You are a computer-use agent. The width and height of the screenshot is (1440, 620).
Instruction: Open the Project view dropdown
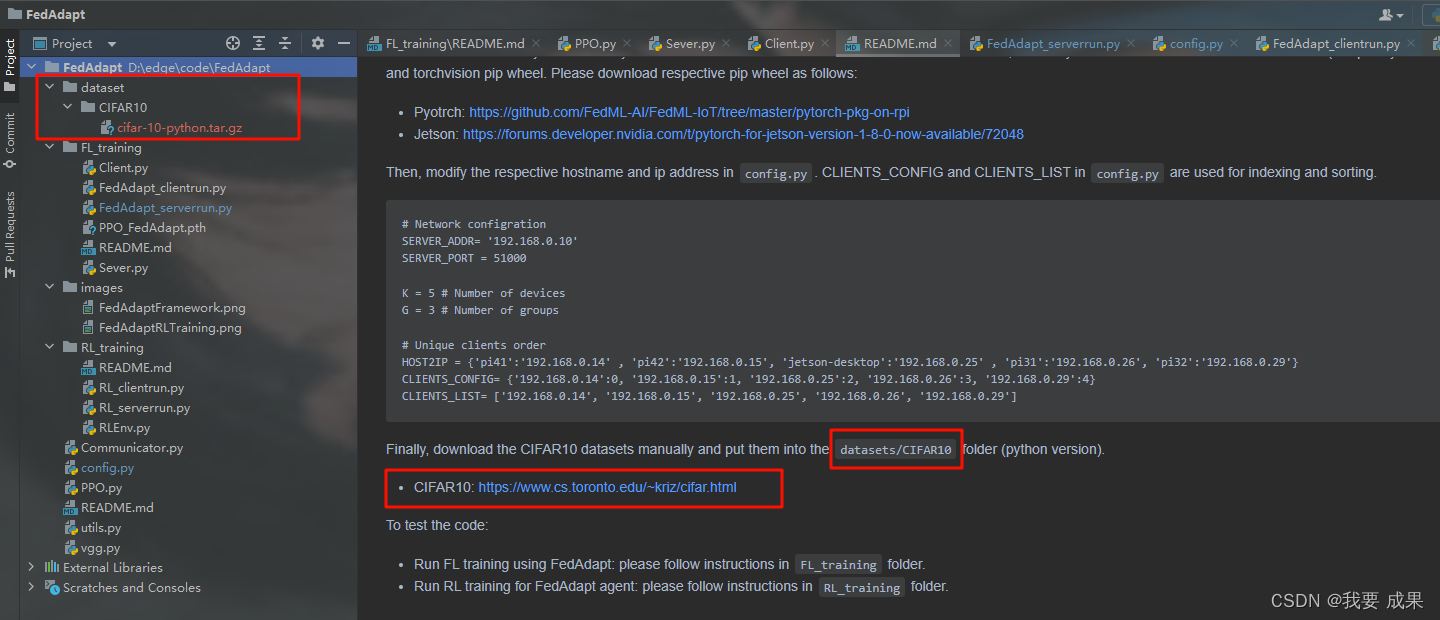click(x=112, y=44)
